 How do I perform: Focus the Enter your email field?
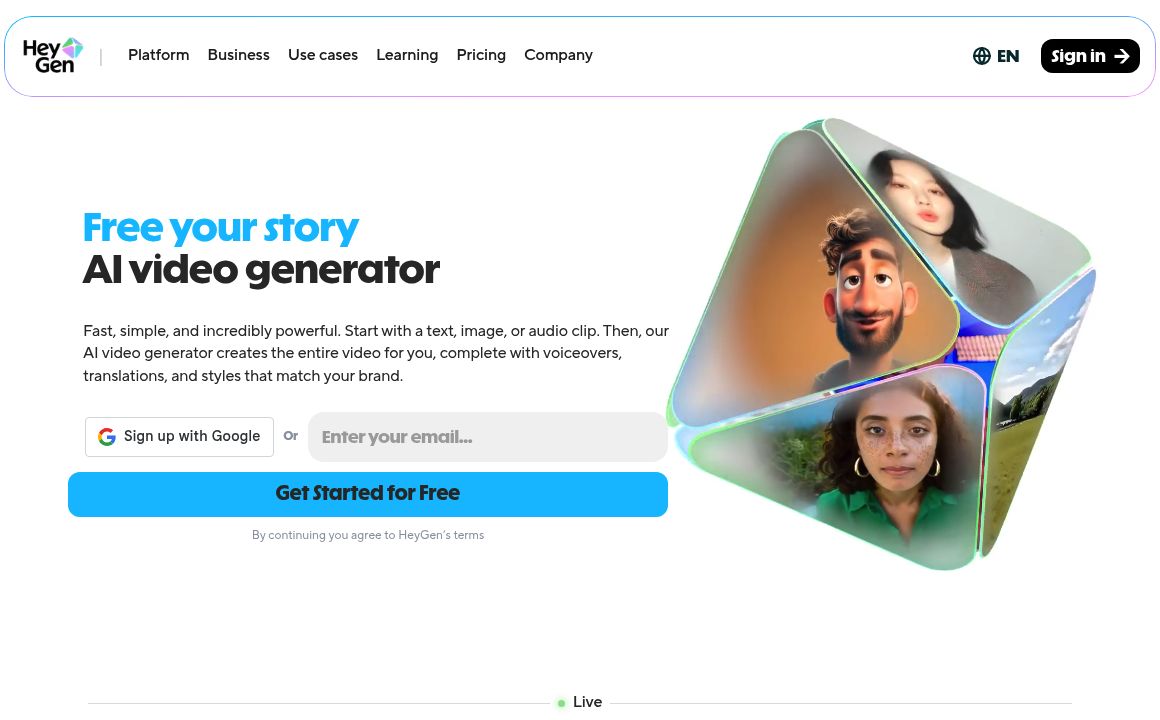(488, 437)
